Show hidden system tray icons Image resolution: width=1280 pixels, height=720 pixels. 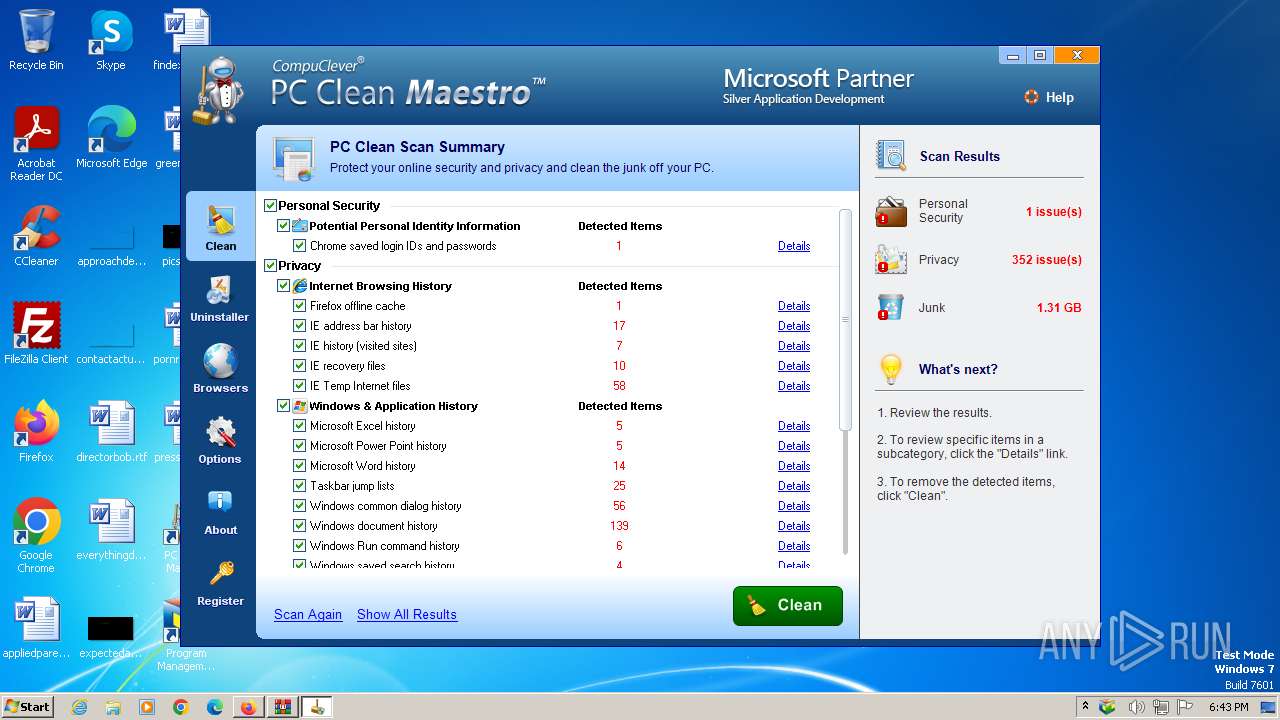(1086, 707)
